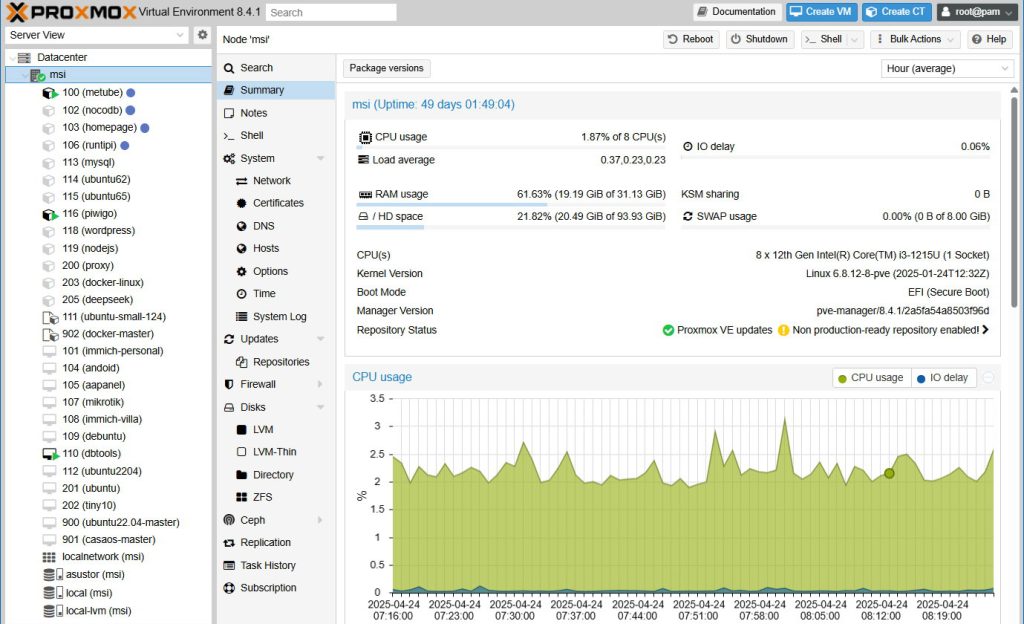Click the DNS globe icon
The width and height of the screenshot is (1024, 624).
[x=242, y=226]
